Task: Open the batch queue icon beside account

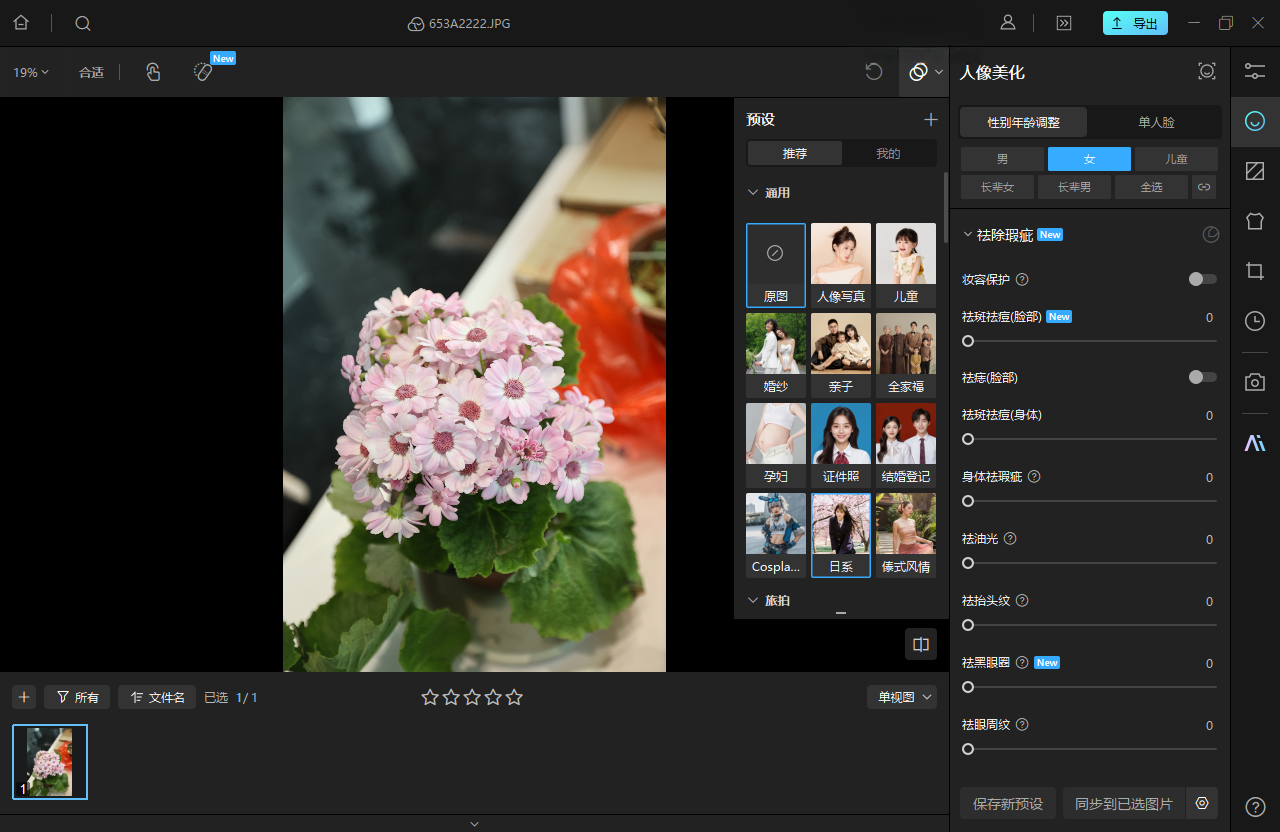Action: 1064,23
